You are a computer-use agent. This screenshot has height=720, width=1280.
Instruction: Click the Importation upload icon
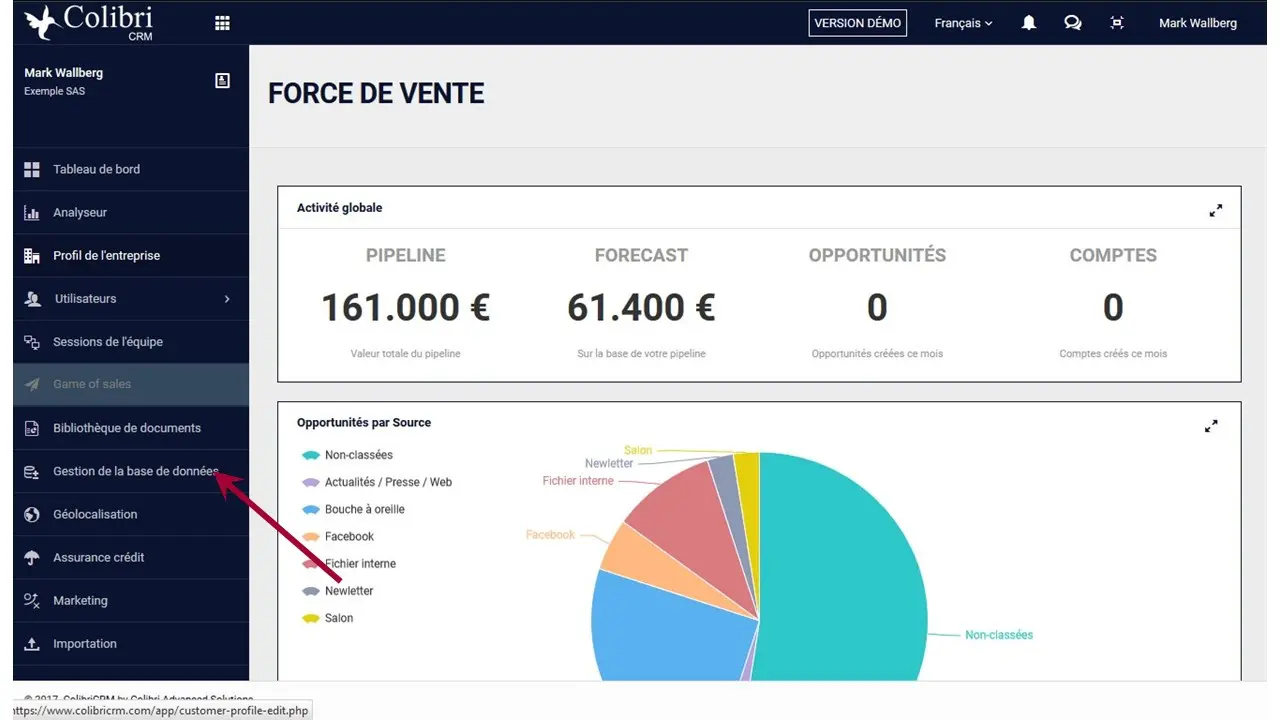32,644
